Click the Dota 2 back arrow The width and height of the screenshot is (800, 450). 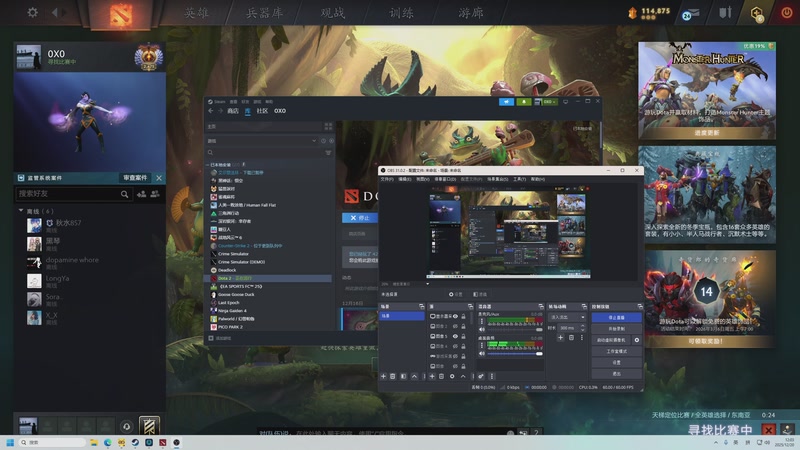tap(55, 12)
